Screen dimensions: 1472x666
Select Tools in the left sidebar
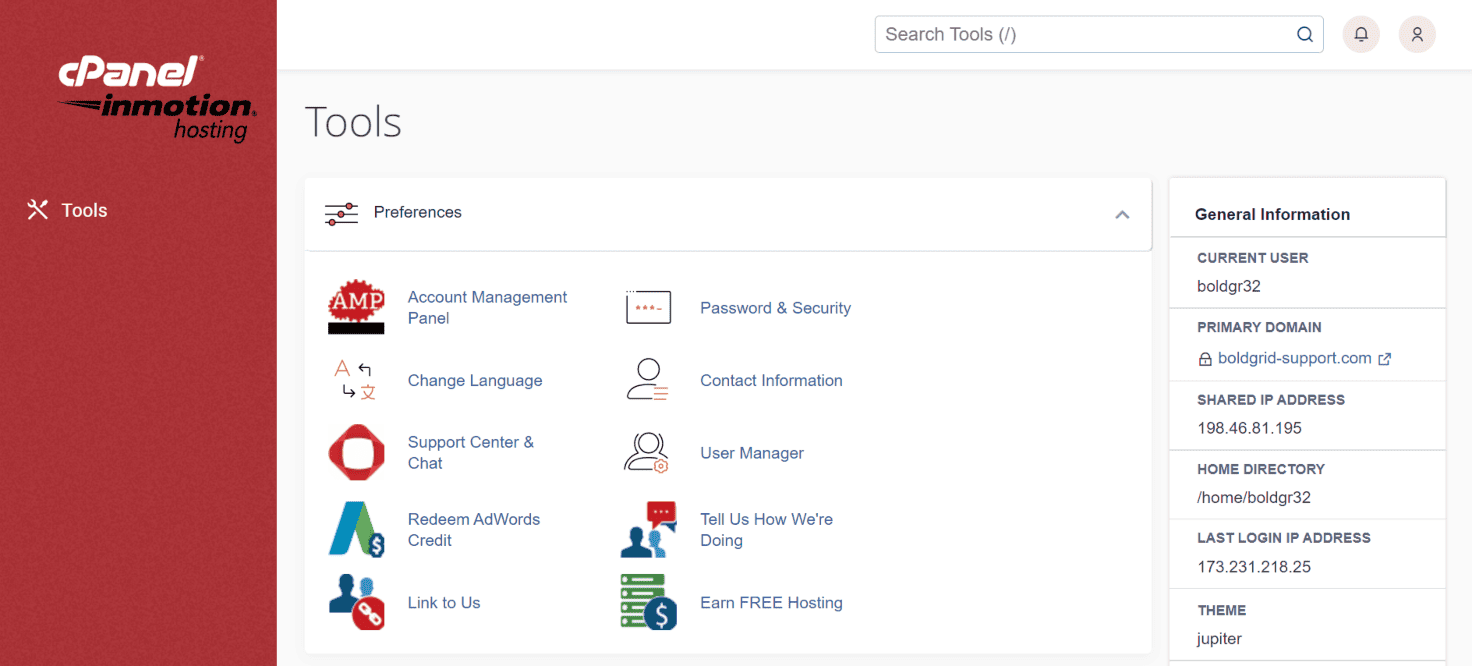click(x=84, y=210)
